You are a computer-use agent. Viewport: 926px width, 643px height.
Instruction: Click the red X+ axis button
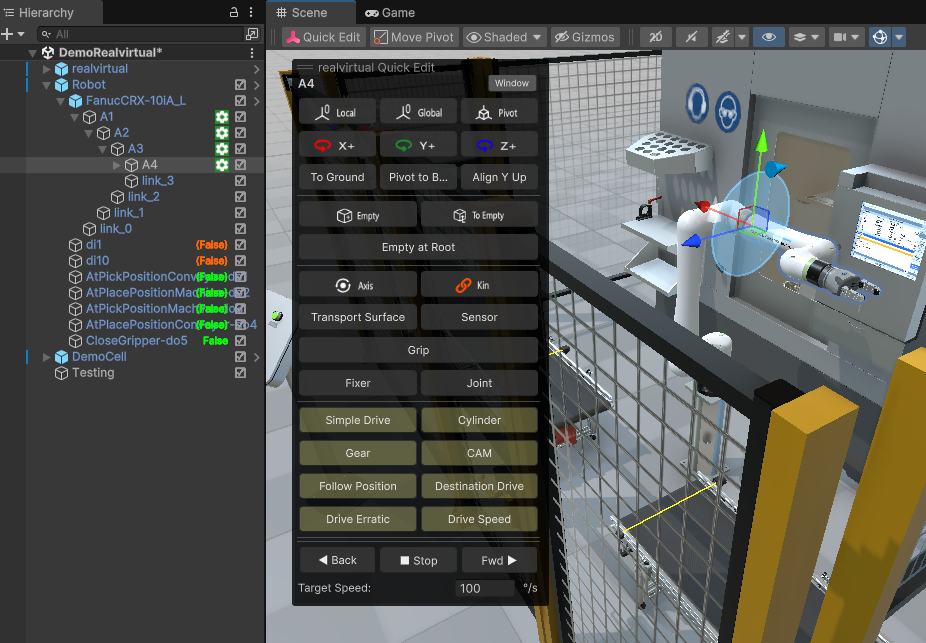tap(337, 144)
